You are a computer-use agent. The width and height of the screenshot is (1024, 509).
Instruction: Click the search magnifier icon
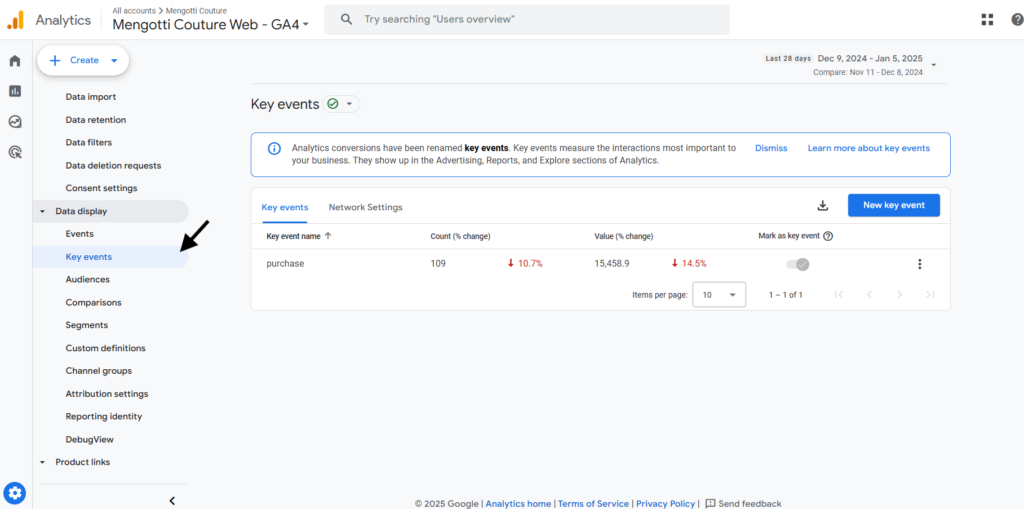pyautogui.click(x=347, y=20)
